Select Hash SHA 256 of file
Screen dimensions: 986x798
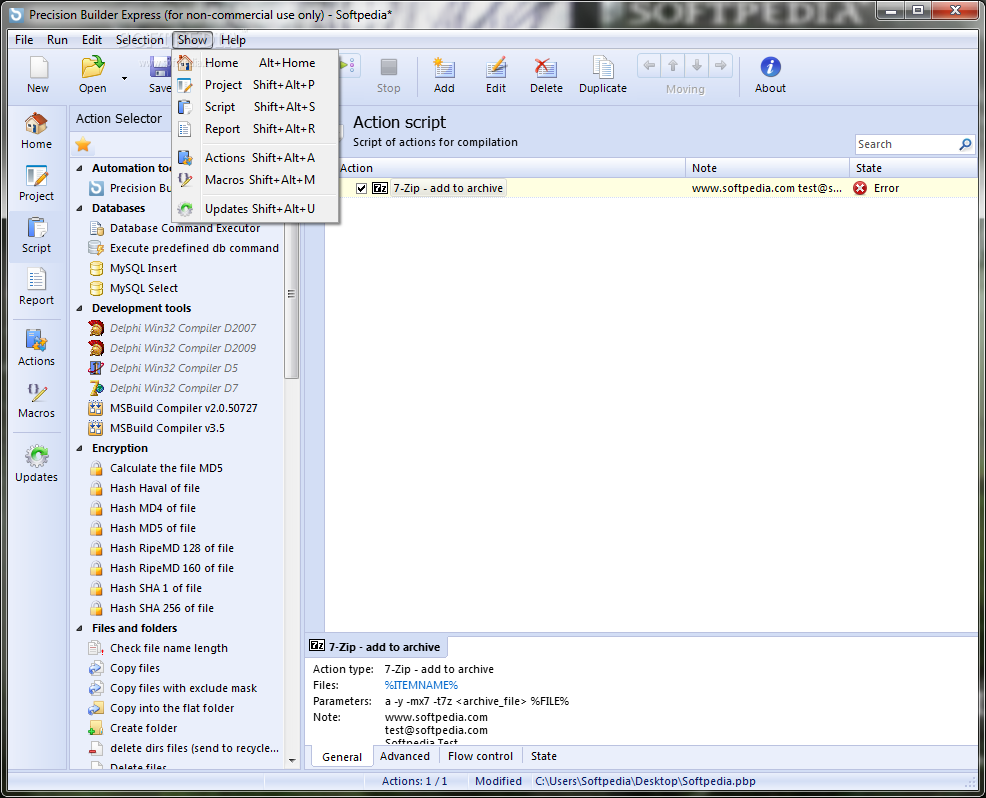[162, 609]
